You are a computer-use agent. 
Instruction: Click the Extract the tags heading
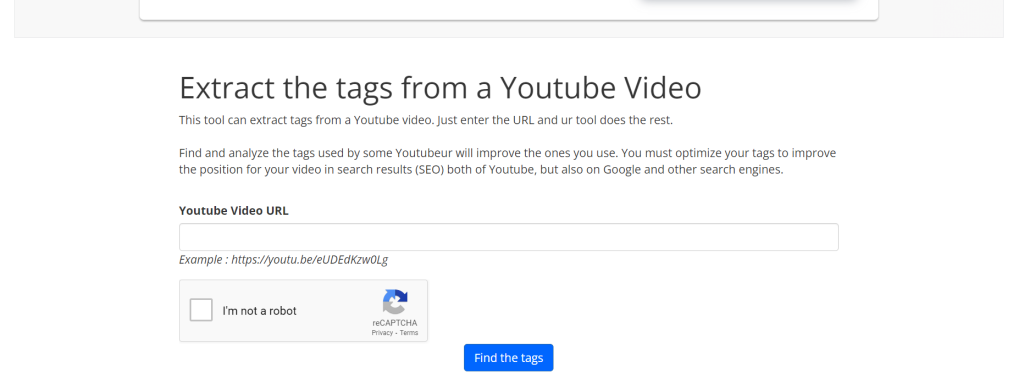440,88
